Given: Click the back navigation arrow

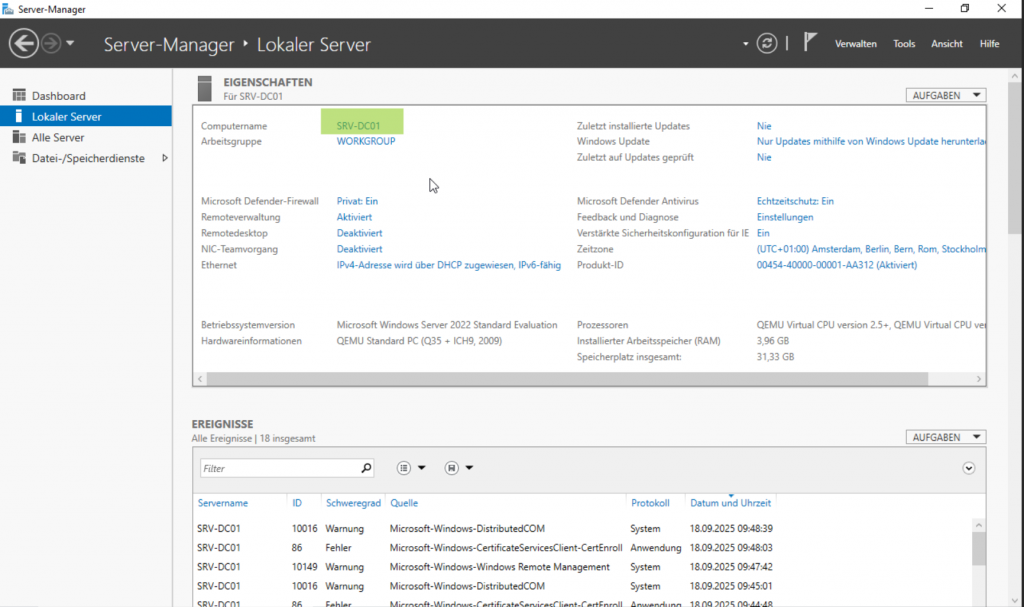Looking at the screenshot, I should click(x=24, y=44).
